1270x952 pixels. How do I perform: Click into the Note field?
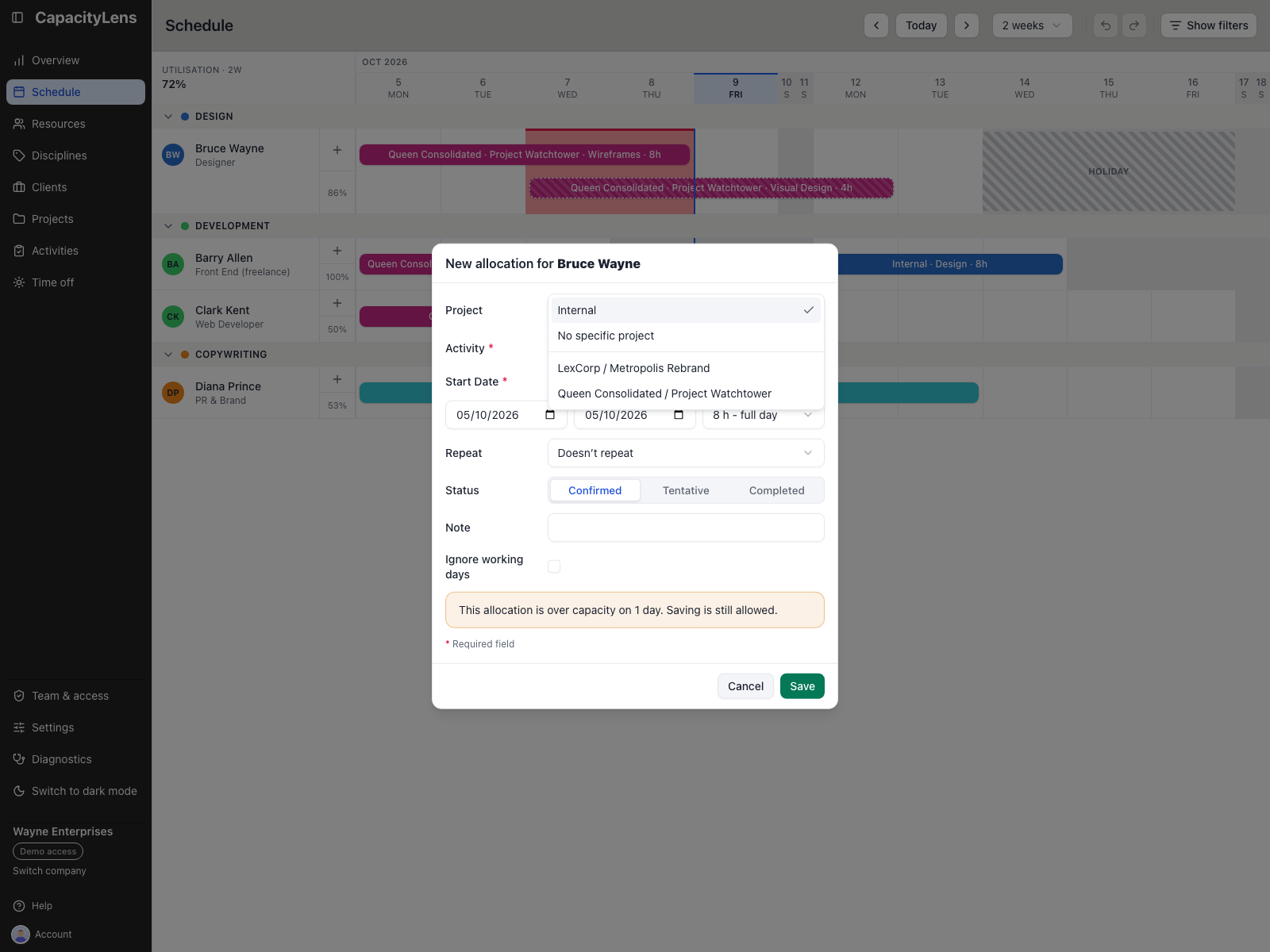[x=686, y=528]
